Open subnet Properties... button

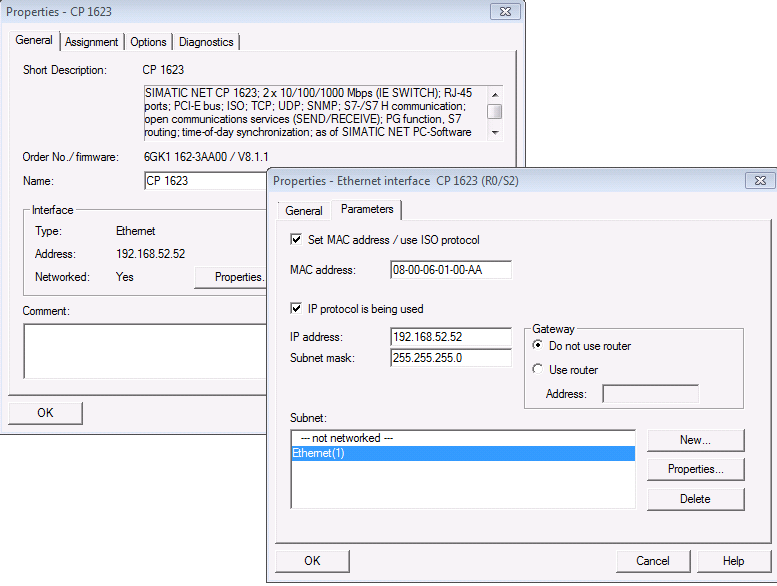point(695,469)
